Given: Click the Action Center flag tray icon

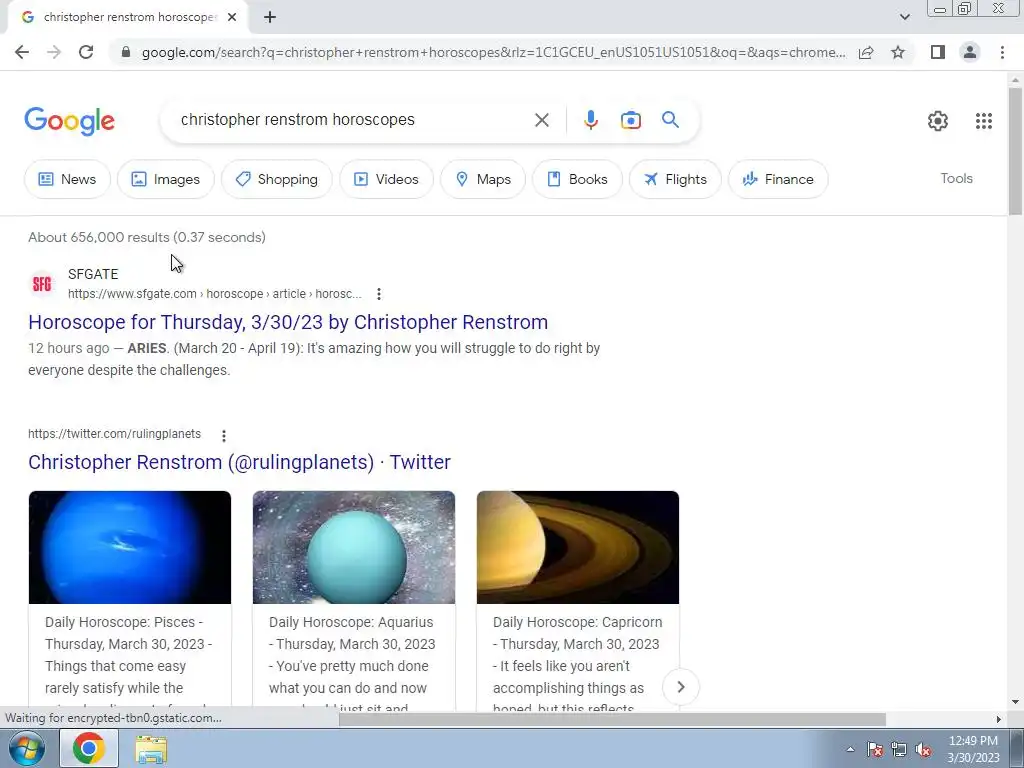Looking at the screenshot, I should point(874,750).
